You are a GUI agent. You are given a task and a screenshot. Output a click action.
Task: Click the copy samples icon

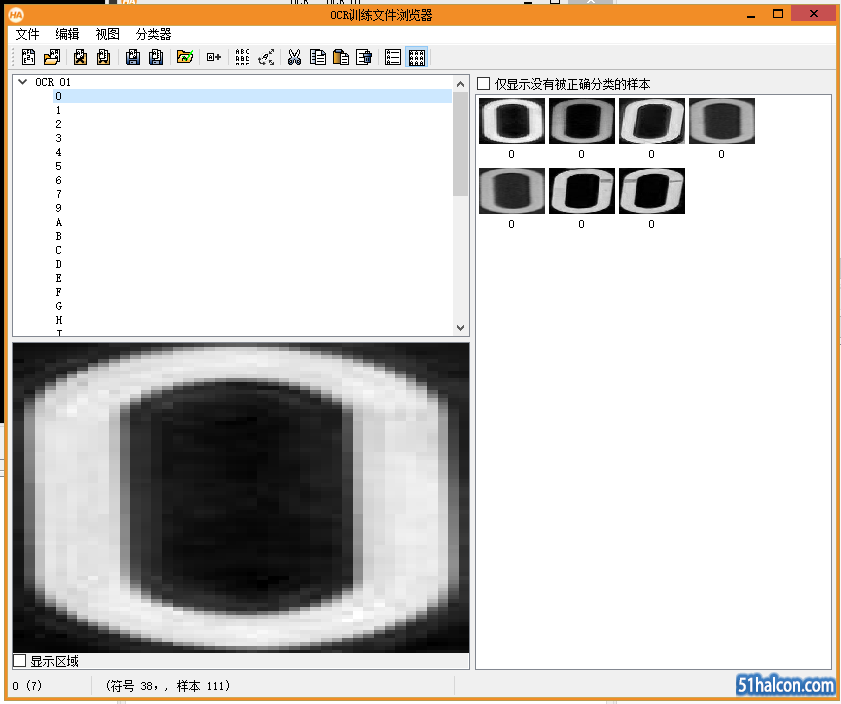(318, 57)
